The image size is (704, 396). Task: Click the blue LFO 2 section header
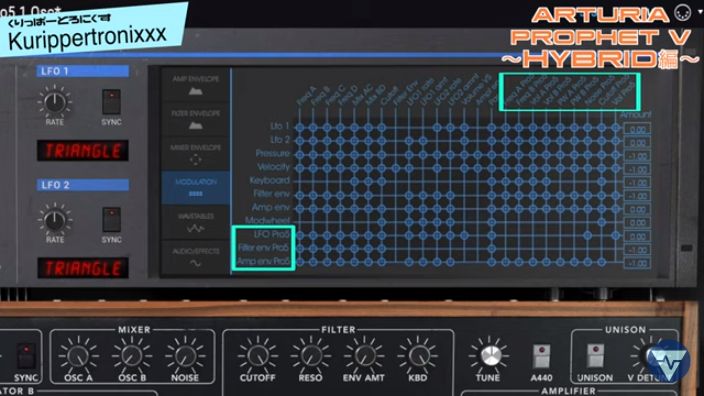coord(83,185)
